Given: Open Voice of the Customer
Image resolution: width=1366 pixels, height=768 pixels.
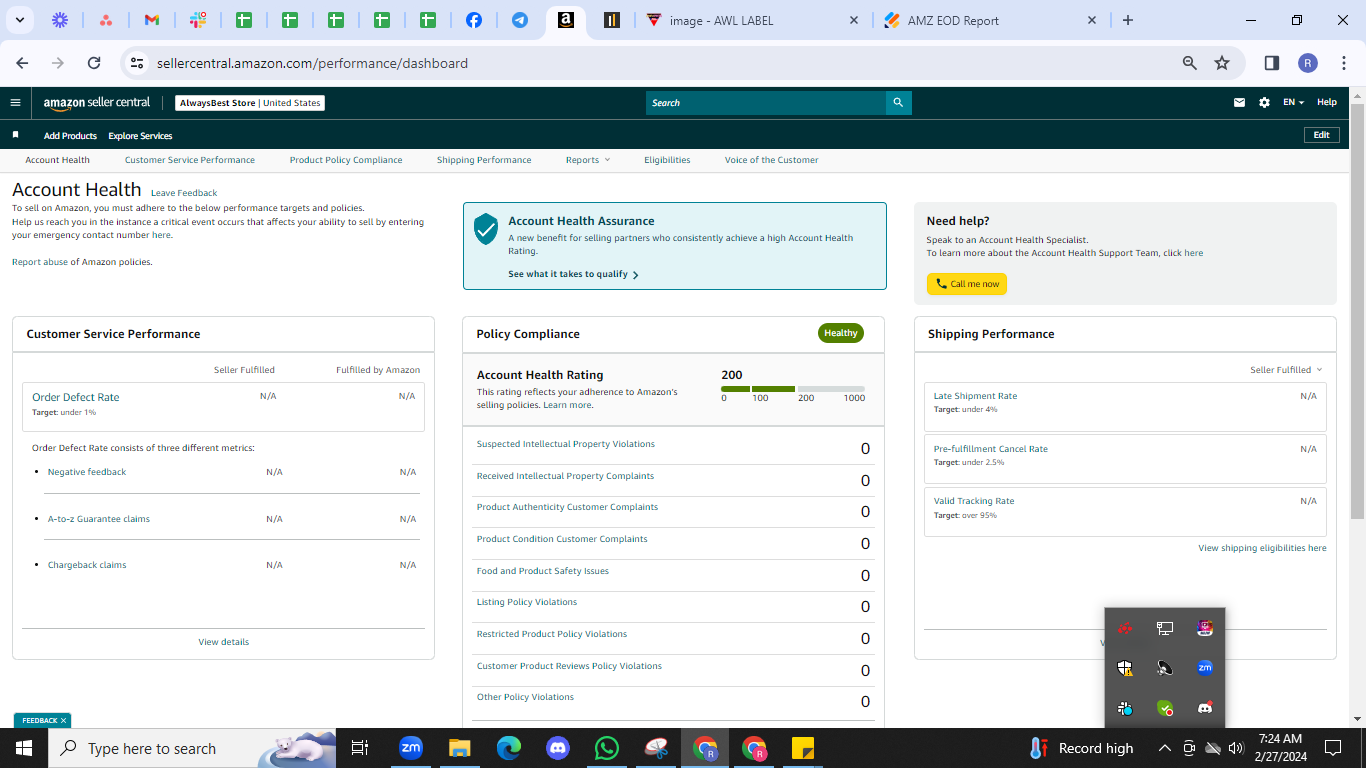Looking at the screenshot, I should [771, 160].
